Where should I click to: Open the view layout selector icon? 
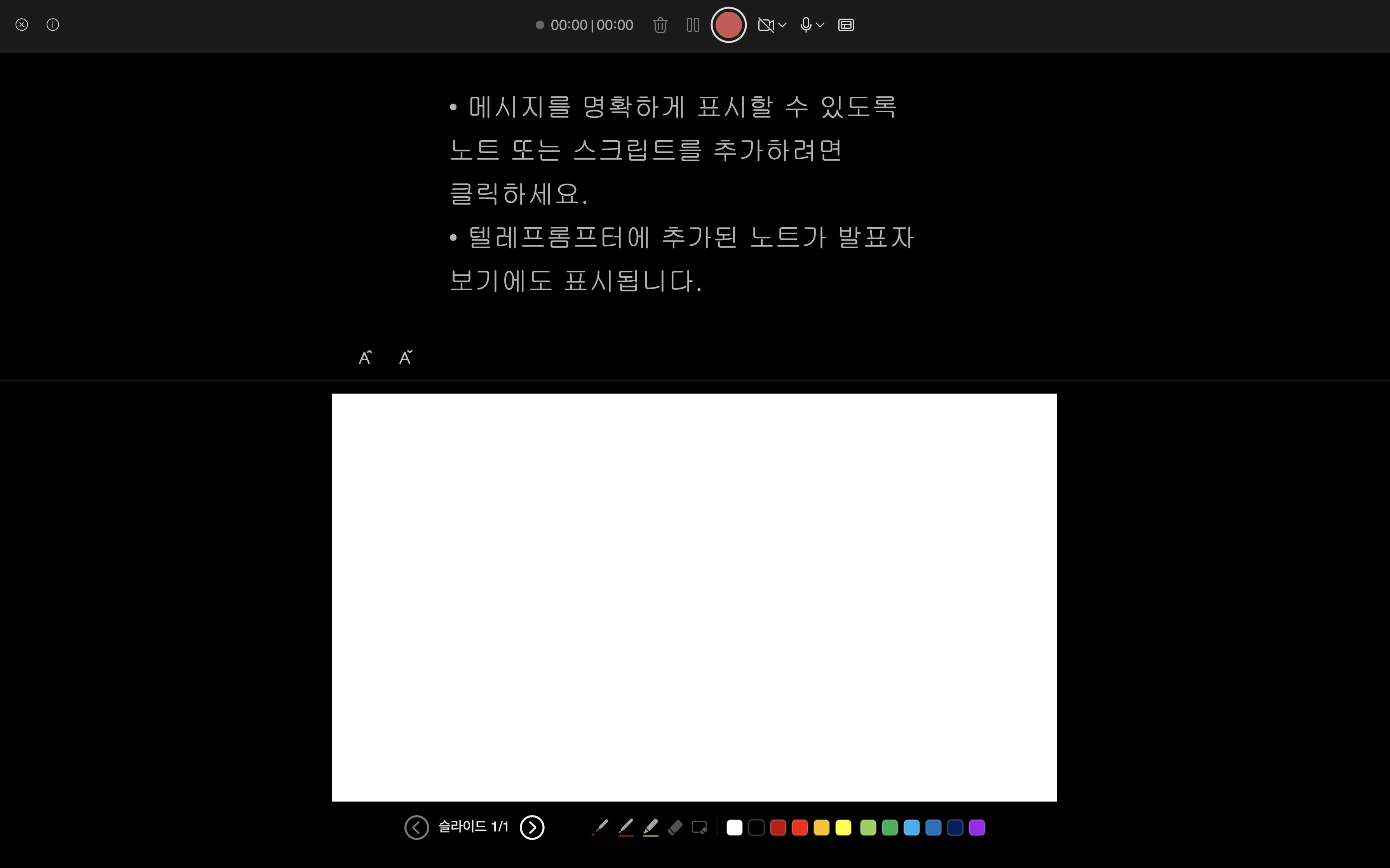[846, 25]
